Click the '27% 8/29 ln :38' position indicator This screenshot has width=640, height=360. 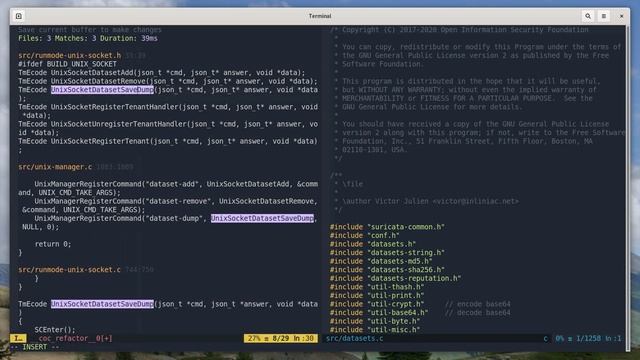(281, 338)
